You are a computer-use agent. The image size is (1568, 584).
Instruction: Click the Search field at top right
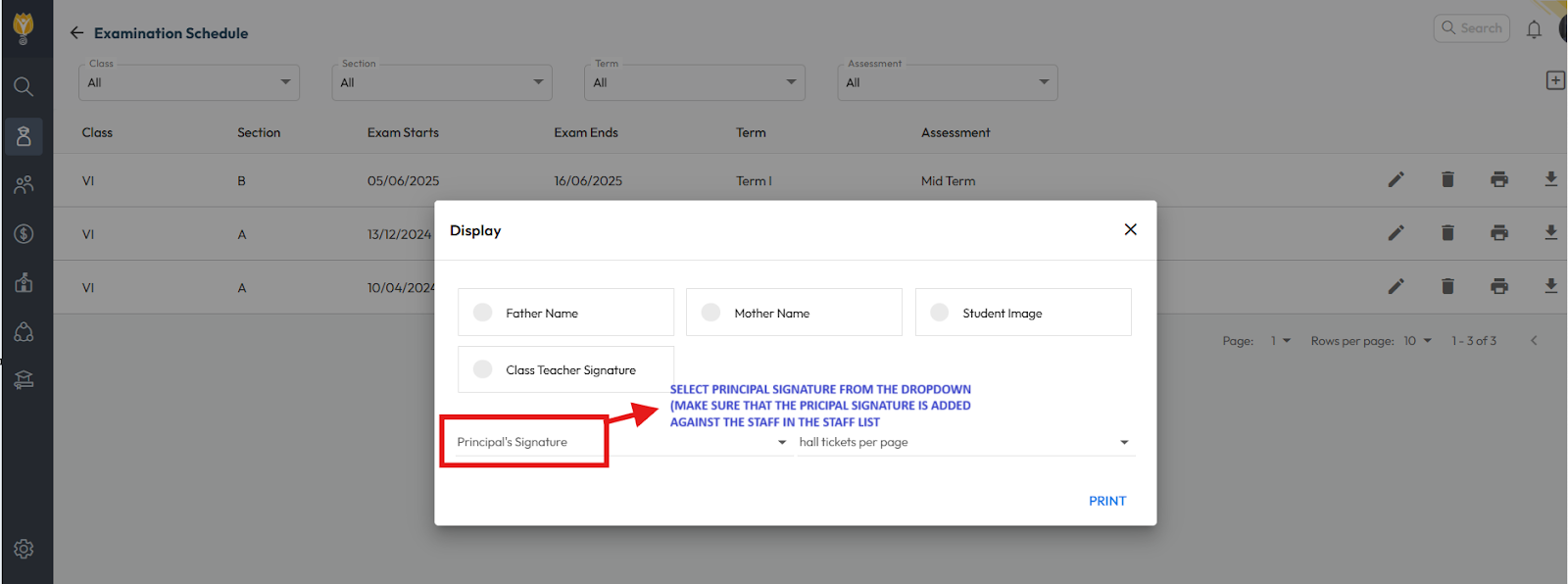pyautogui.click(x=1472, y=28)
